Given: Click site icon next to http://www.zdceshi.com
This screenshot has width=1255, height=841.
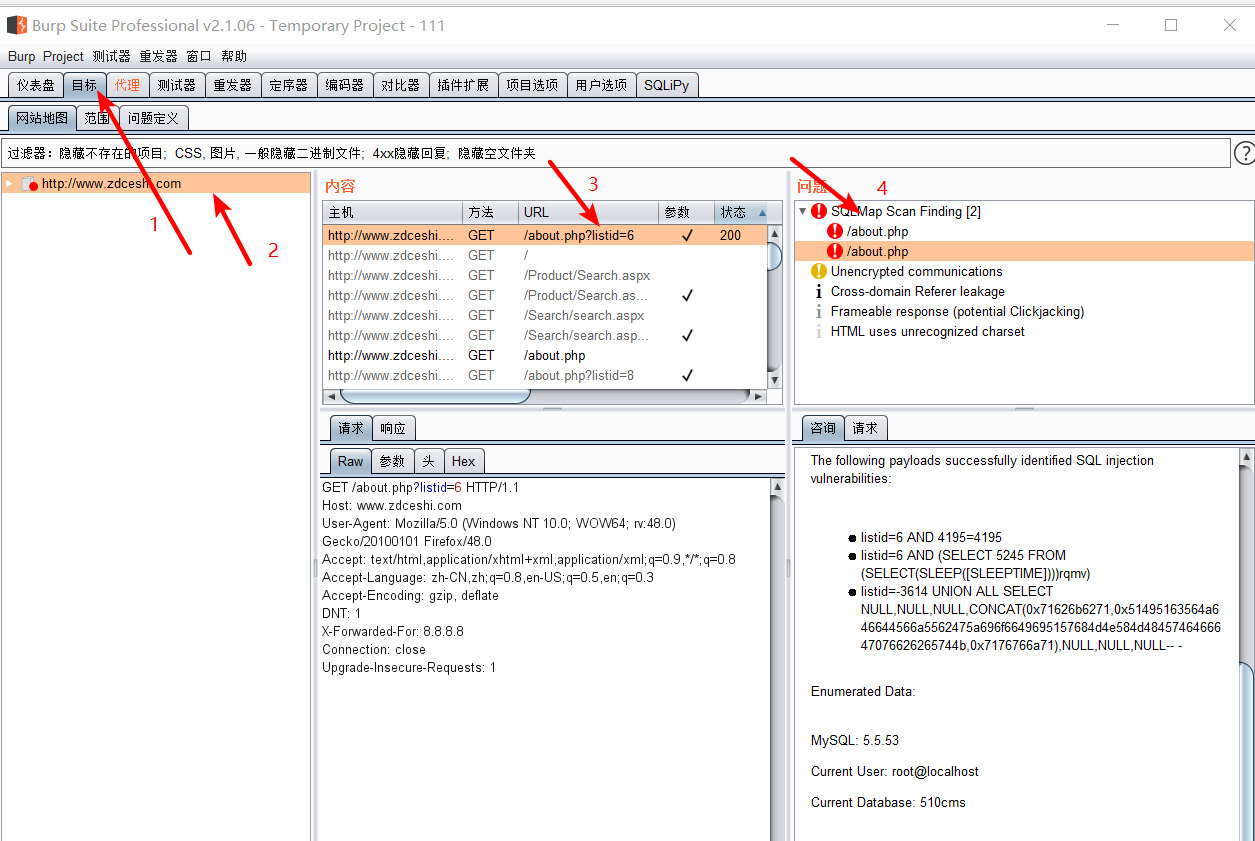Looking at the screenshot, I should (x=29, y=184).
